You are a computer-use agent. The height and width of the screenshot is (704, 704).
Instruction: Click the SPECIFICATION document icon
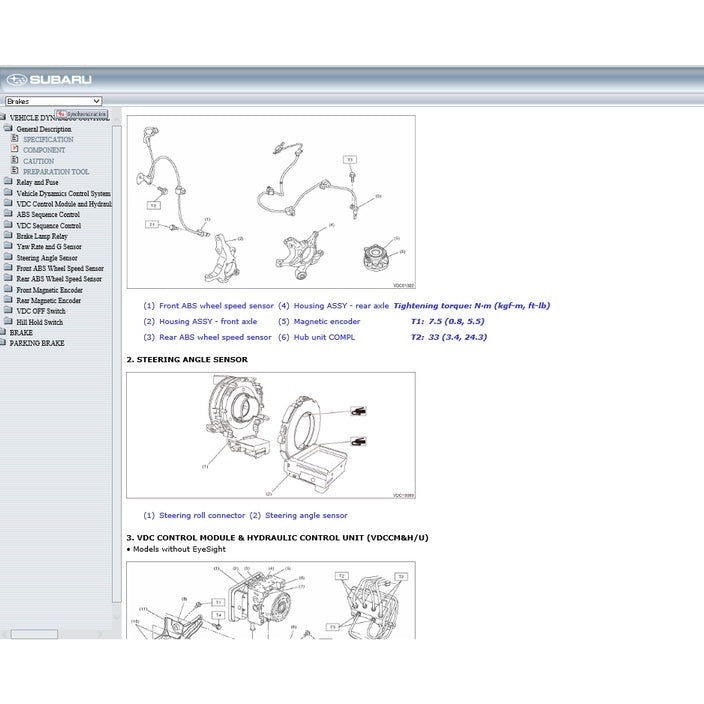(x=15, y=139)
